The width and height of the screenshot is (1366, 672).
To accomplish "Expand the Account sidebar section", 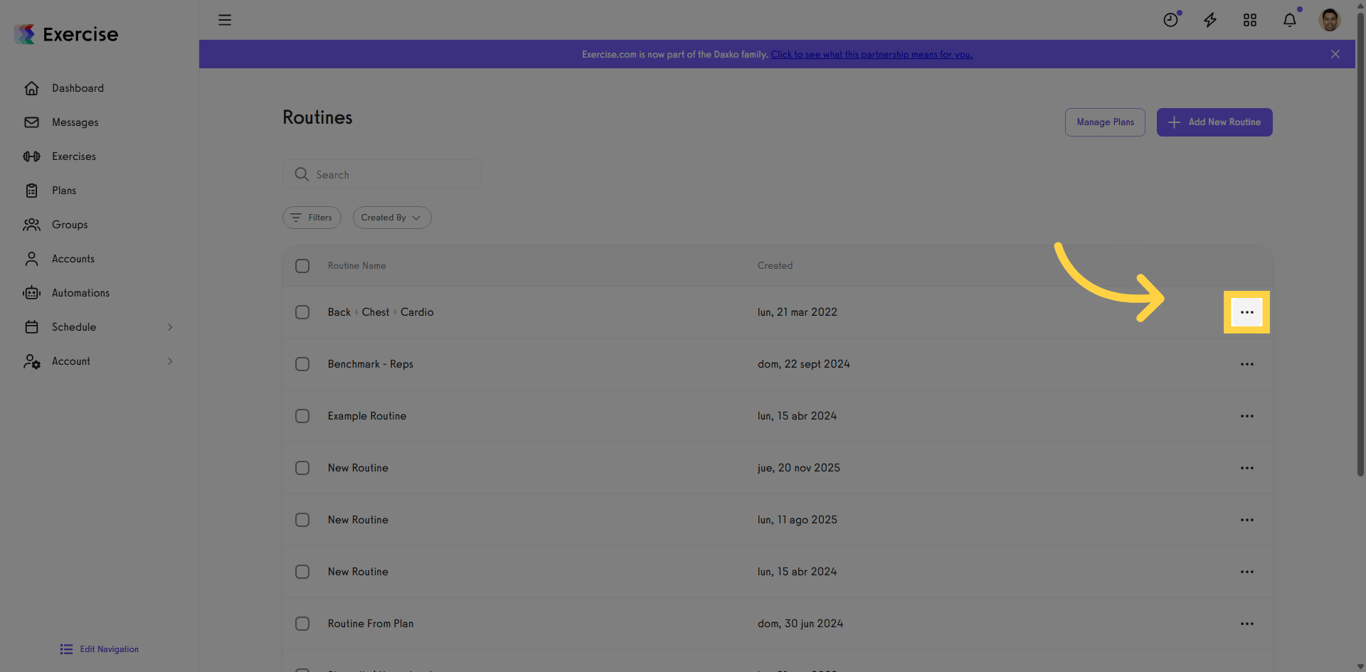I will pos(71,361).
